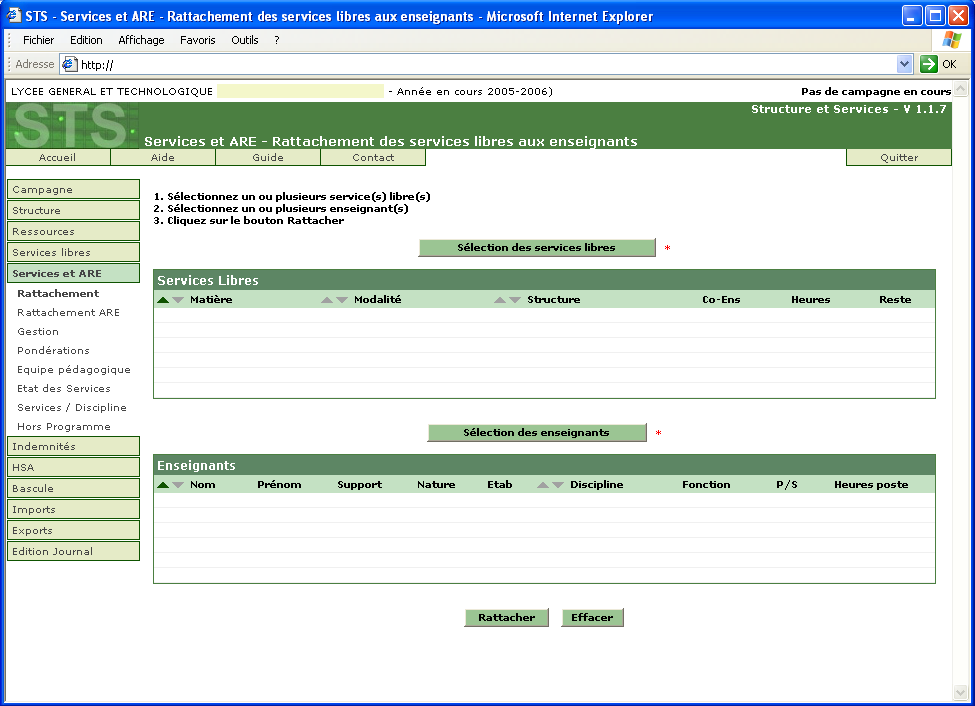The width and height of the screenshot is (975, 706).
Task: Sort Matière column ascending
Action: pos(163,300)
